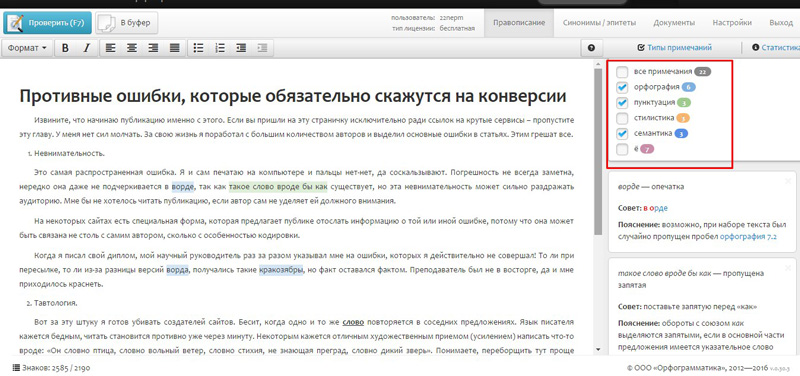Click the editor scrollbar up arrow
The height and width of the screenshot is (376, 800).
pos(598,63)
